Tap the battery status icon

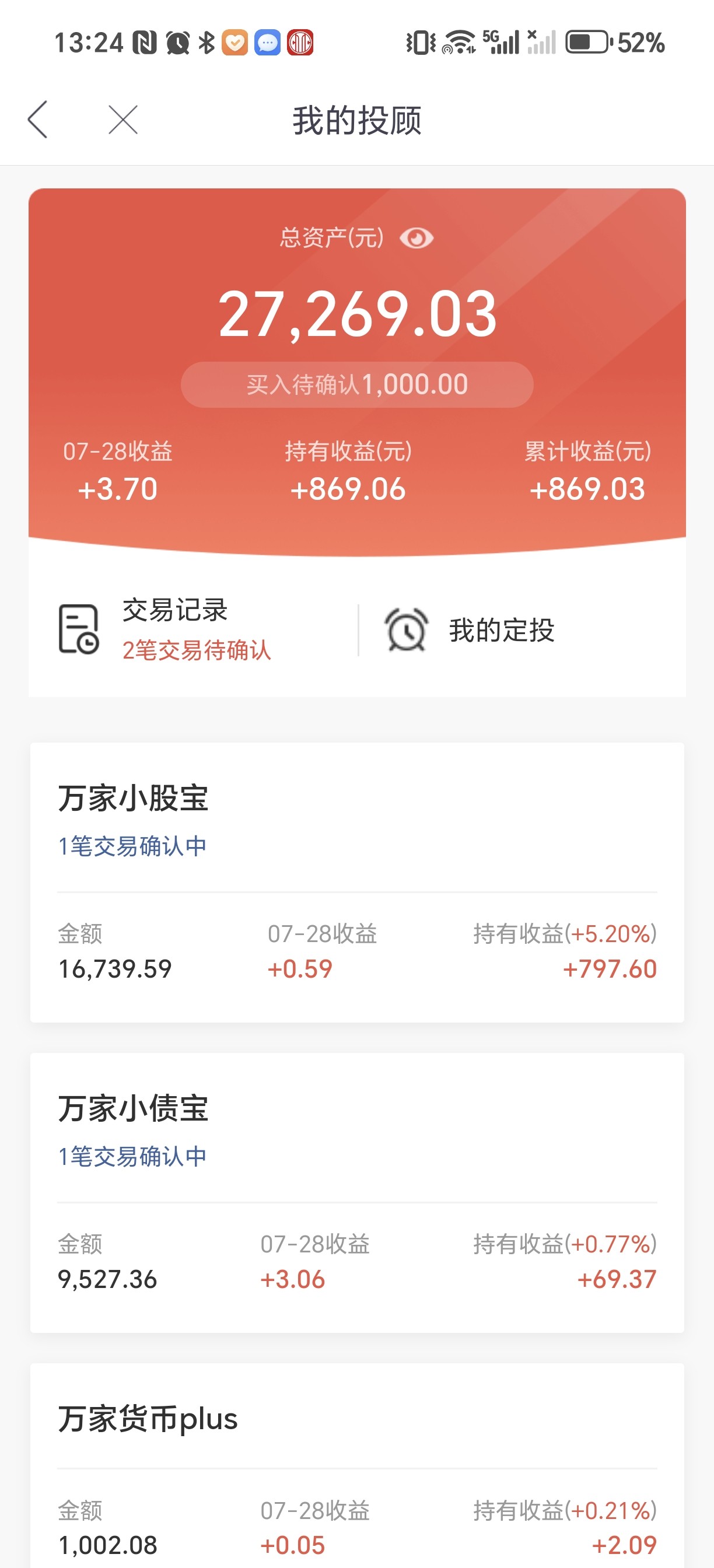[x=589, y=43]
